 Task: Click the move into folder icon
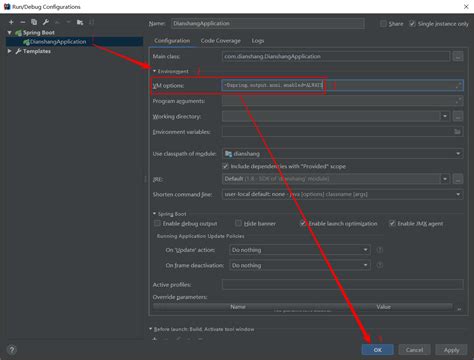click(x=80, y=22)
